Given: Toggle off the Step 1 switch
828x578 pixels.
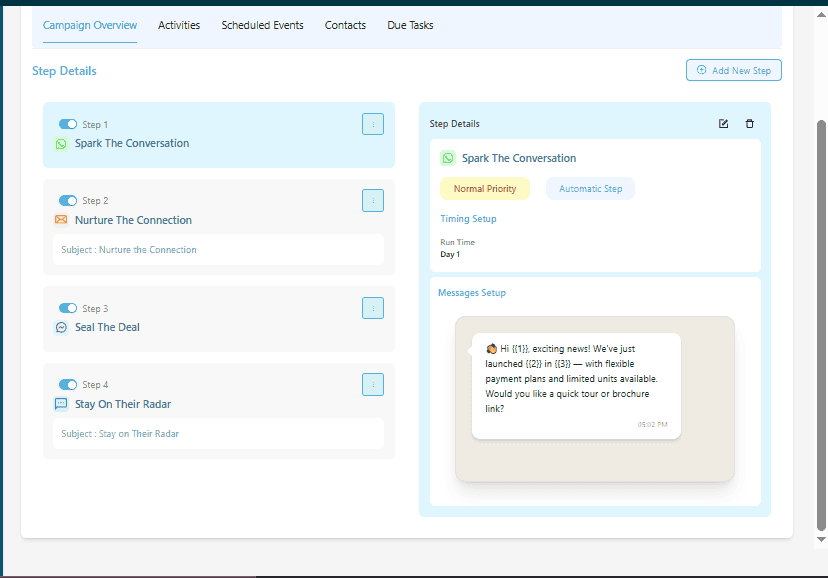Looking at the screenshot, I should pos(68,124).
